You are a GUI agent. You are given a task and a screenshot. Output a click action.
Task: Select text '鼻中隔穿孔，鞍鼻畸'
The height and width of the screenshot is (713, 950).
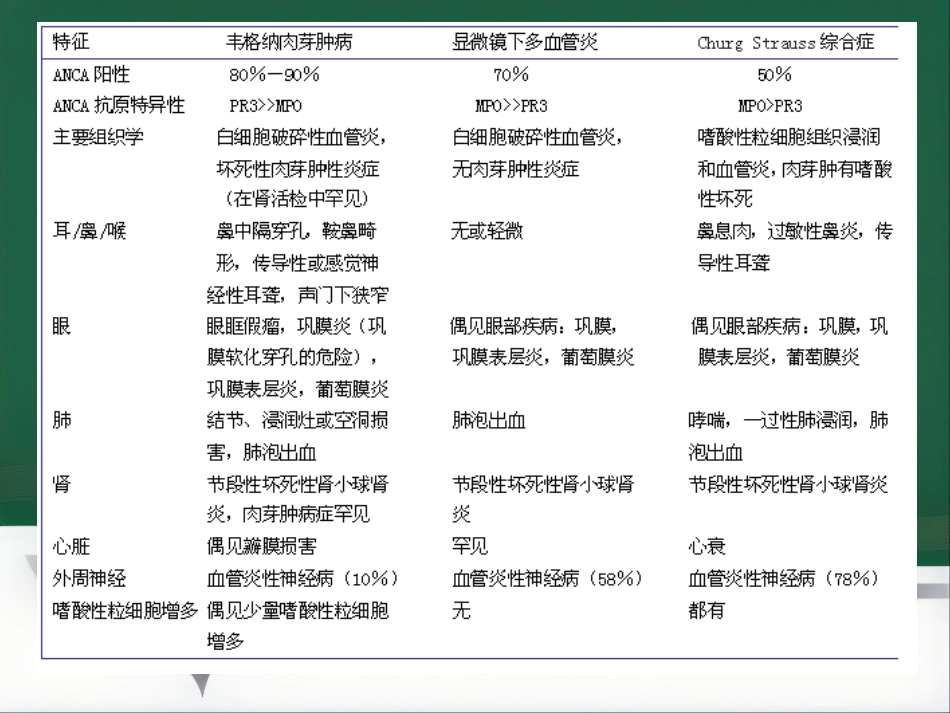coord(296,231)
